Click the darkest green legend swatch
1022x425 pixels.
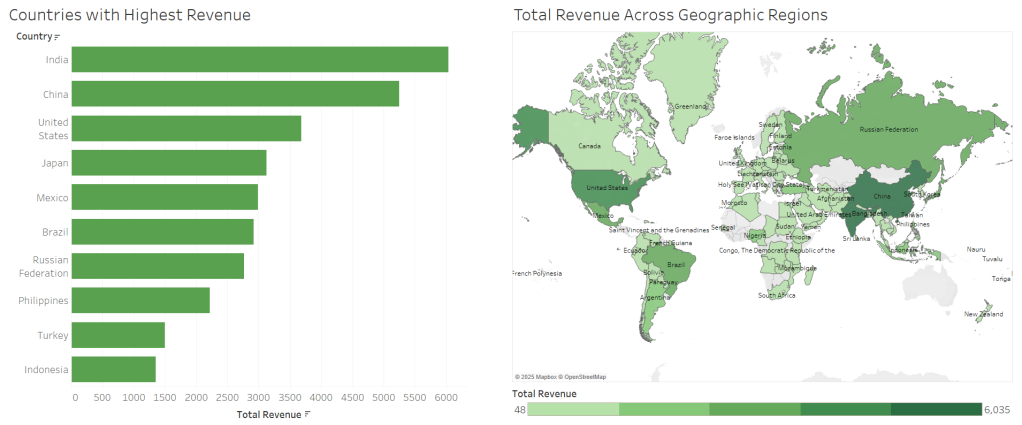pos(936,409)
